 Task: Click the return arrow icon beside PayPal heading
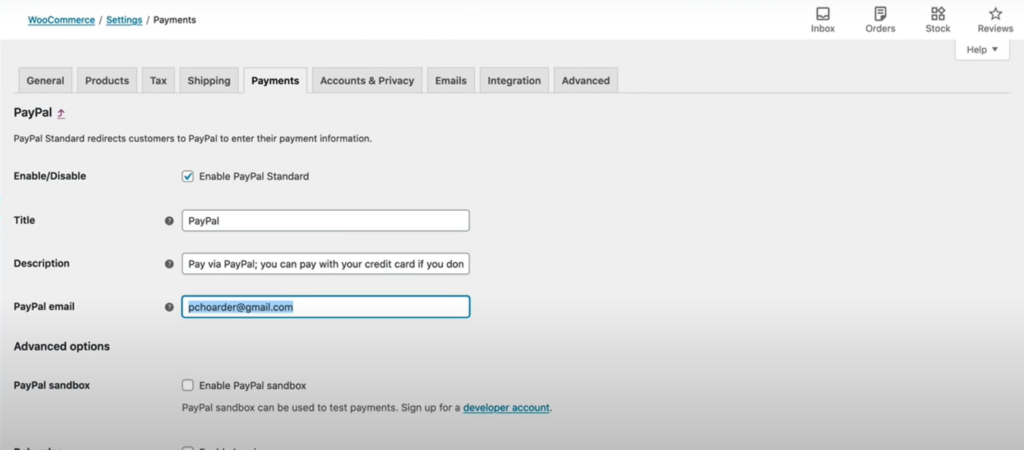[x=61, y=113]
